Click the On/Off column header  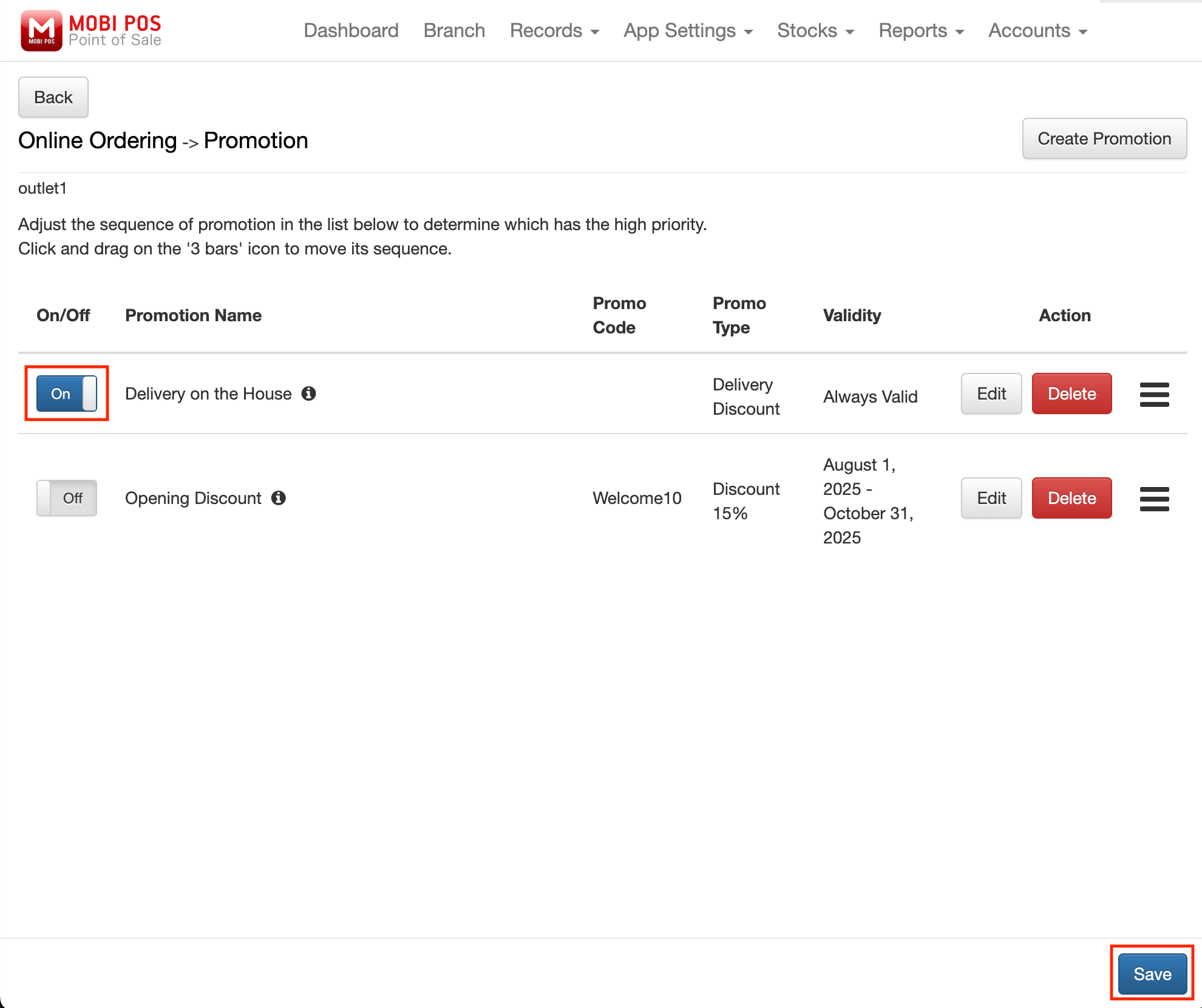point(63,315)
